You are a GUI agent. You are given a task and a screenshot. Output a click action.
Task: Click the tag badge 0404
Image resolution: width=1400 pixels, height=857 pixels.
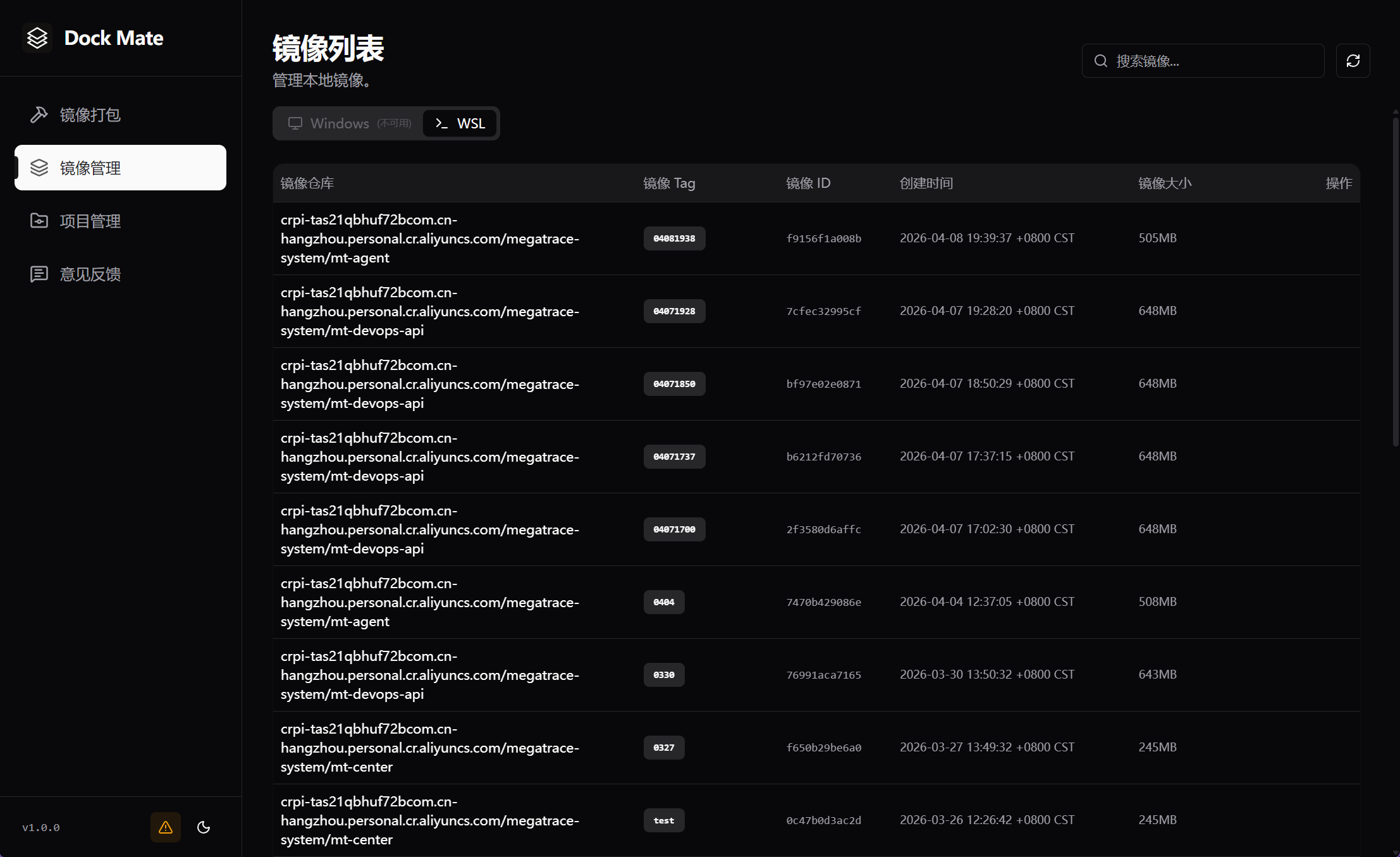coord(663,601)
